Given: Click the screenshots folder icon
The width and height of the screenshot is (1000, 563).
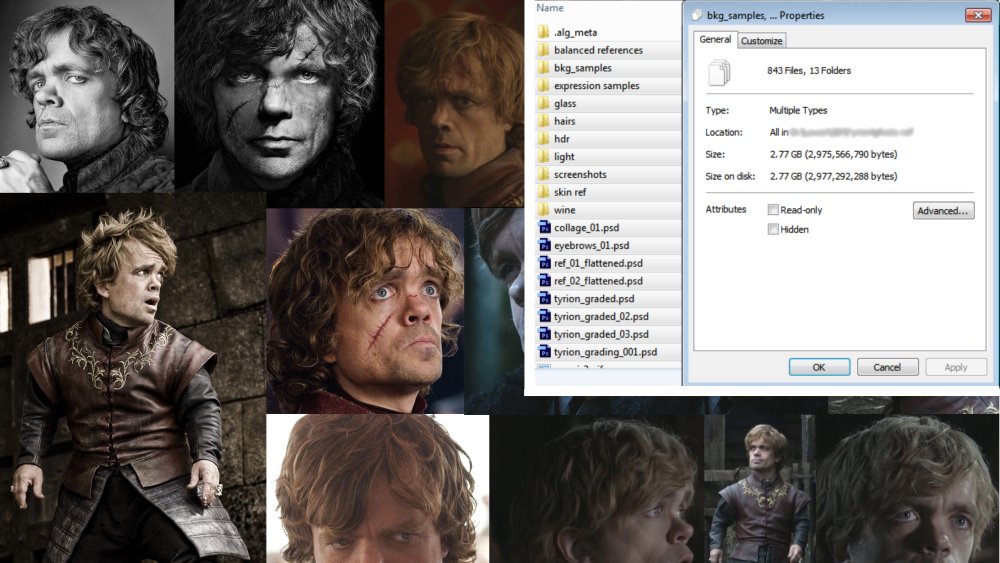Looking at the screenshot, I should [x=543, y=174].
